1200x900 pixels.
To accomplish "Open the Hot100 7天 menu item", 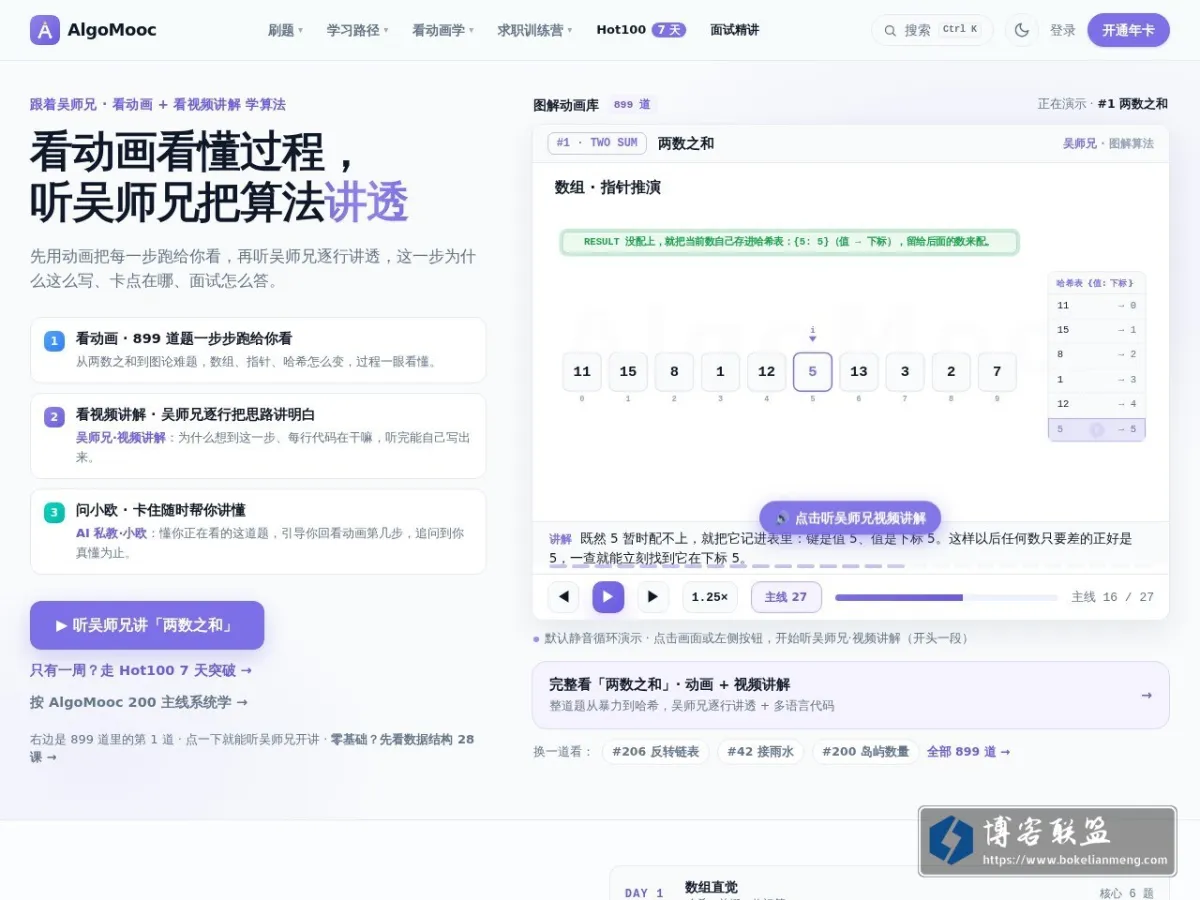I will (641, 30).
